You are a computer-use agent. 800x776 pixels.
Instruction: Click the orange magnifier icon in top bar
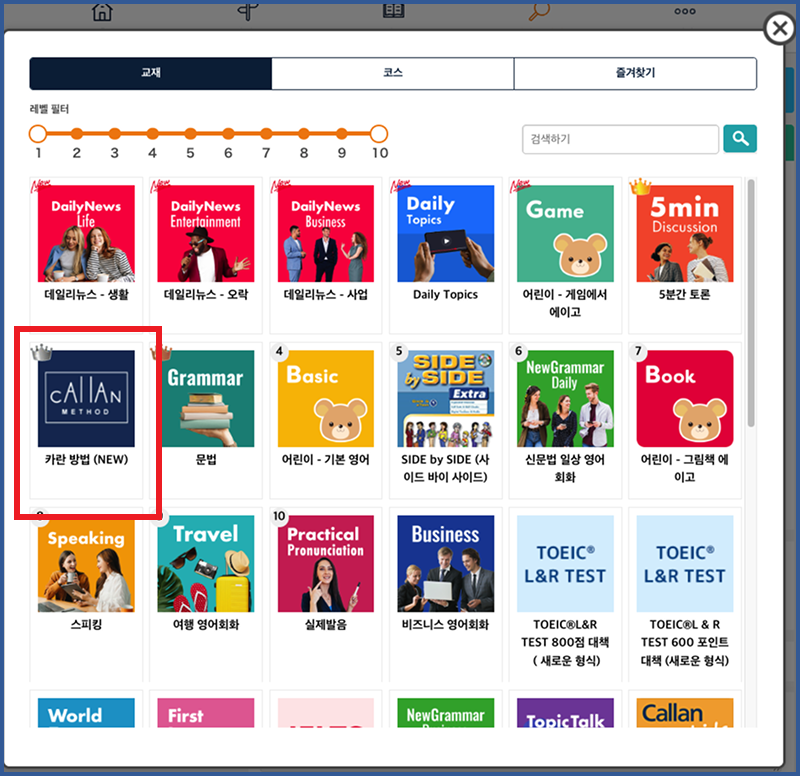click(539, 11)
